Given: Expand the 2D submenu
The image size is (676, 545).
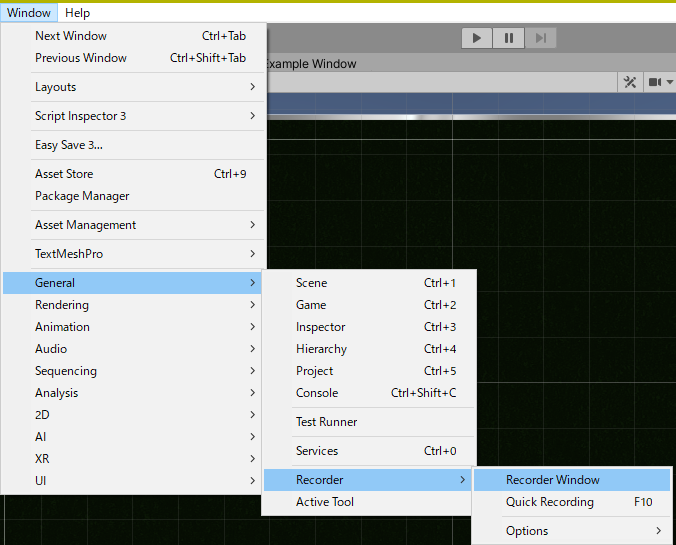Looking at the screenshot, I should click(x=132, y=415).
